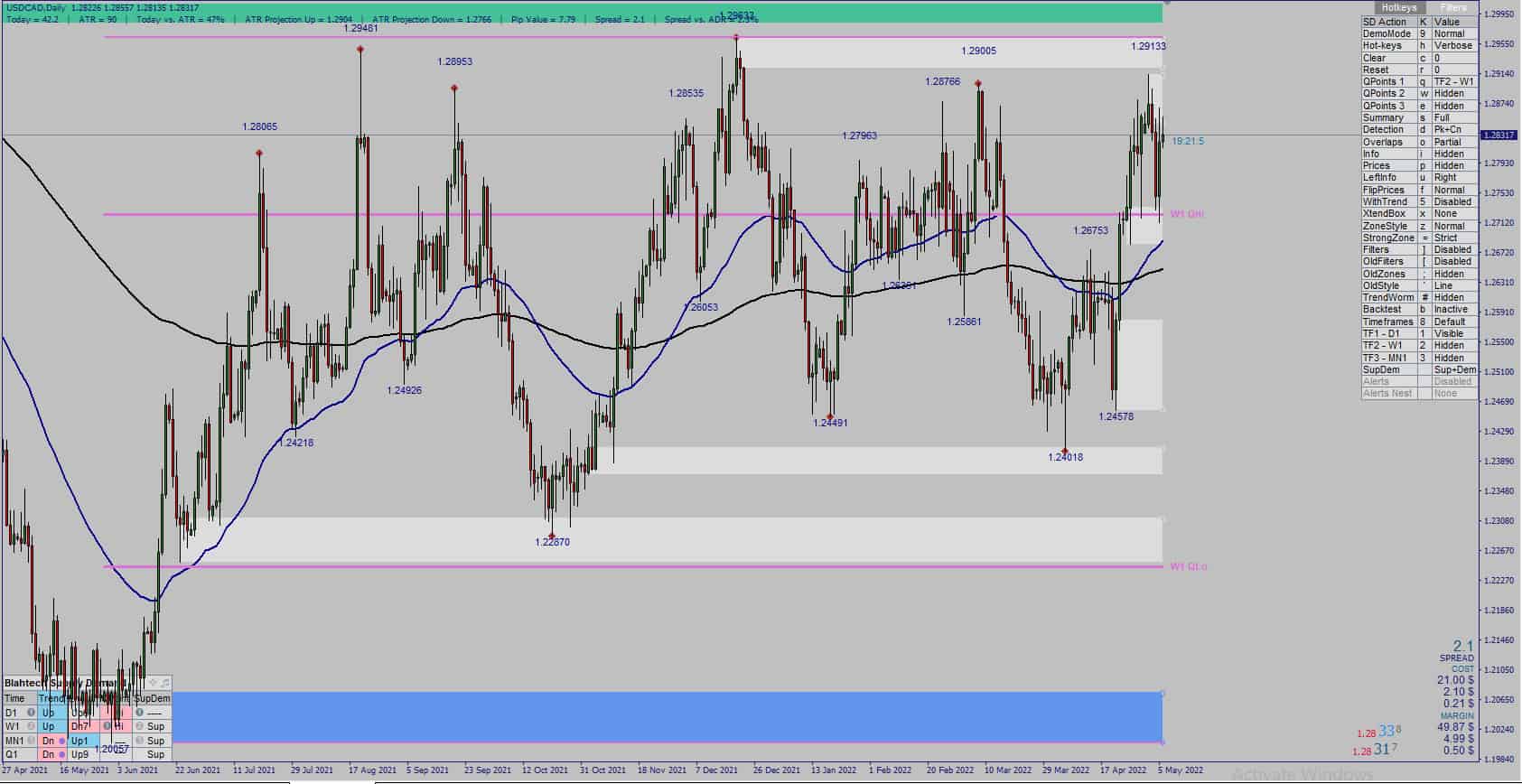
Task: Click the MN1 row SupDem circle icon
Action: pyautogui.click(x=139, y=741)
